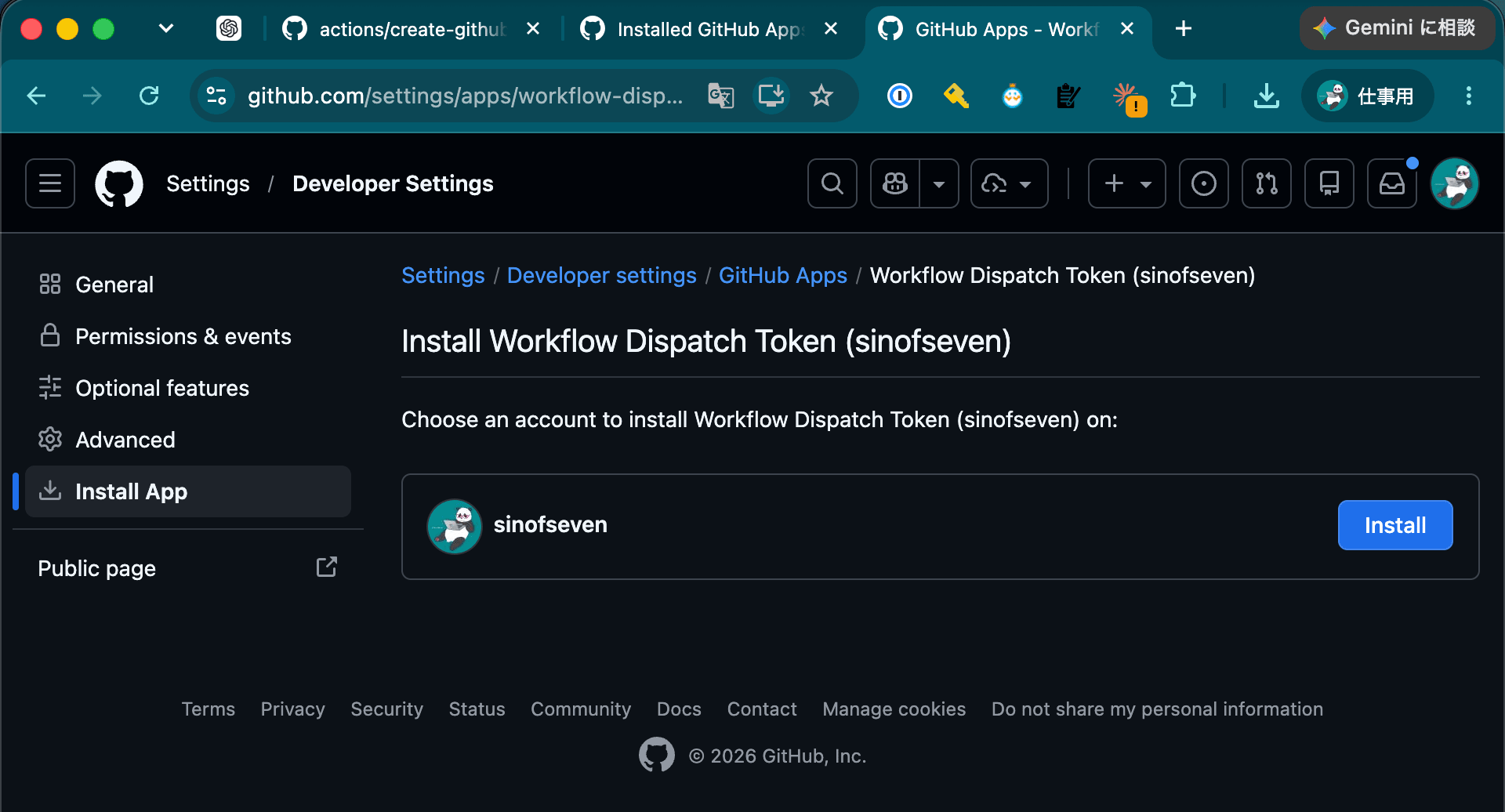Open the user avatar menu in header

(x=1455, y=183)
